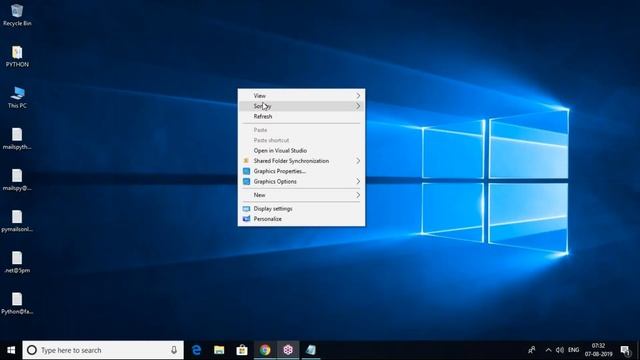The height and width of the screenshot is (360, 640).
Task: Open the clock and calendar flyout
Action: click(x=598, y=350)
